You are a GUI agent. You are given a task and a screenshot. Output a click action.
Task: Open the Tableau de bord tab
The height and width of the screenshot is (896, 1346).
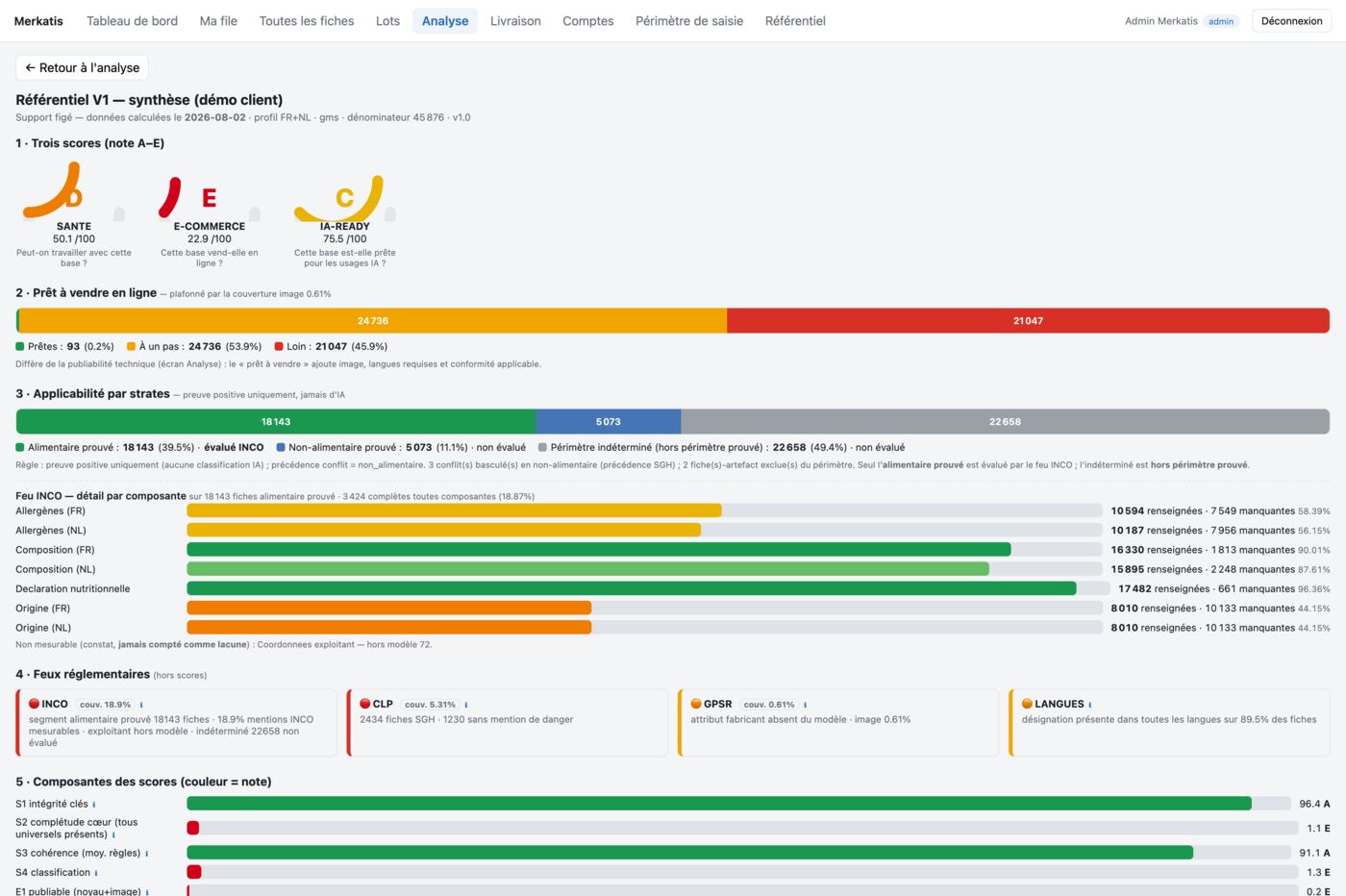click(132, 21)
